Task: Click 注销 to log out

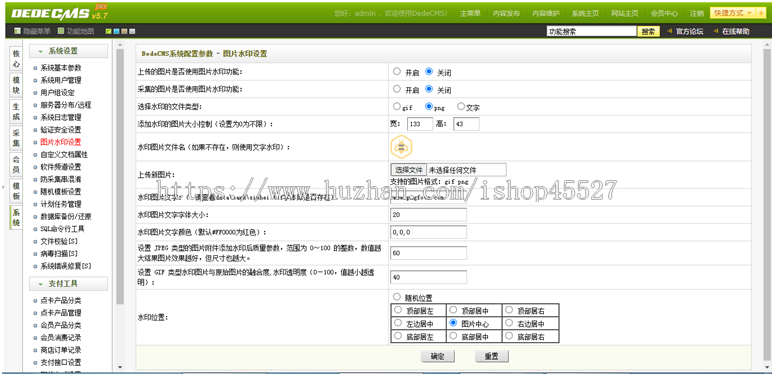Action: (x=697, y=13)
